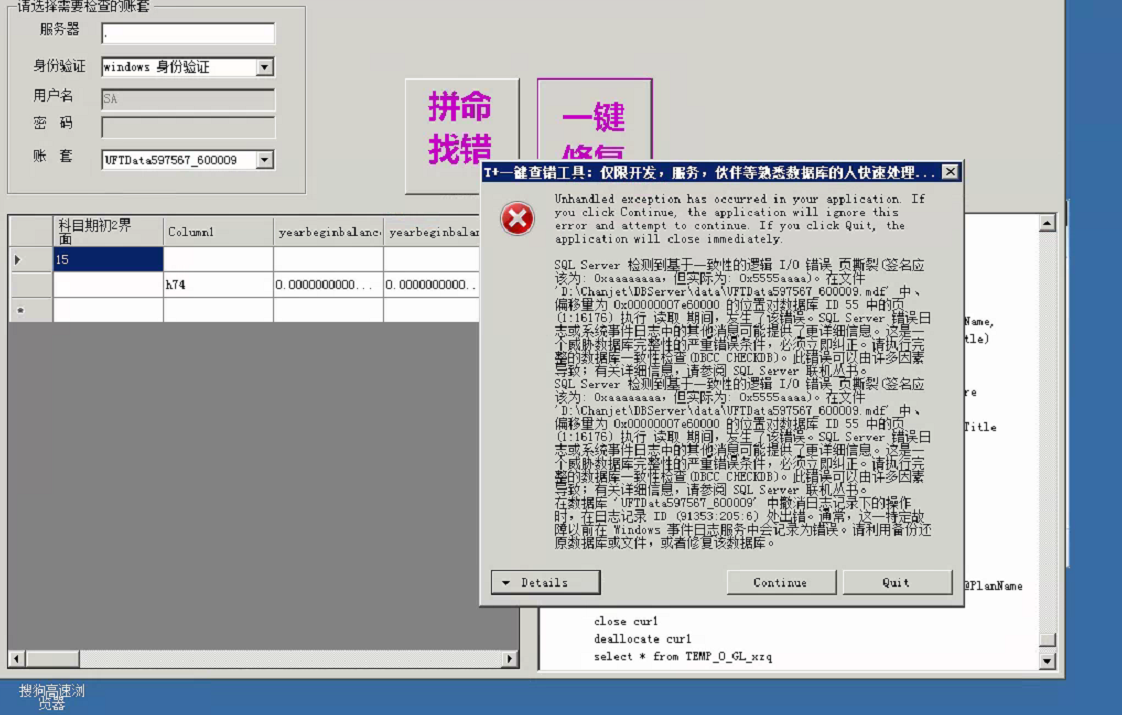Focus the 服务器 input field
Screen dimensions: 1122x715
[187, 33]
